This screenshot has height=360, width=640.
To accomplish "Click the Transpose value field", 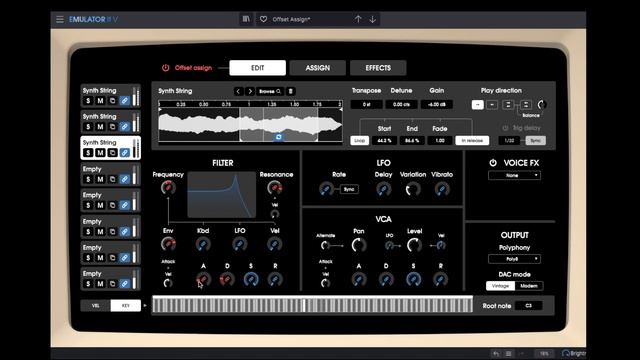I will click(367, 104).
